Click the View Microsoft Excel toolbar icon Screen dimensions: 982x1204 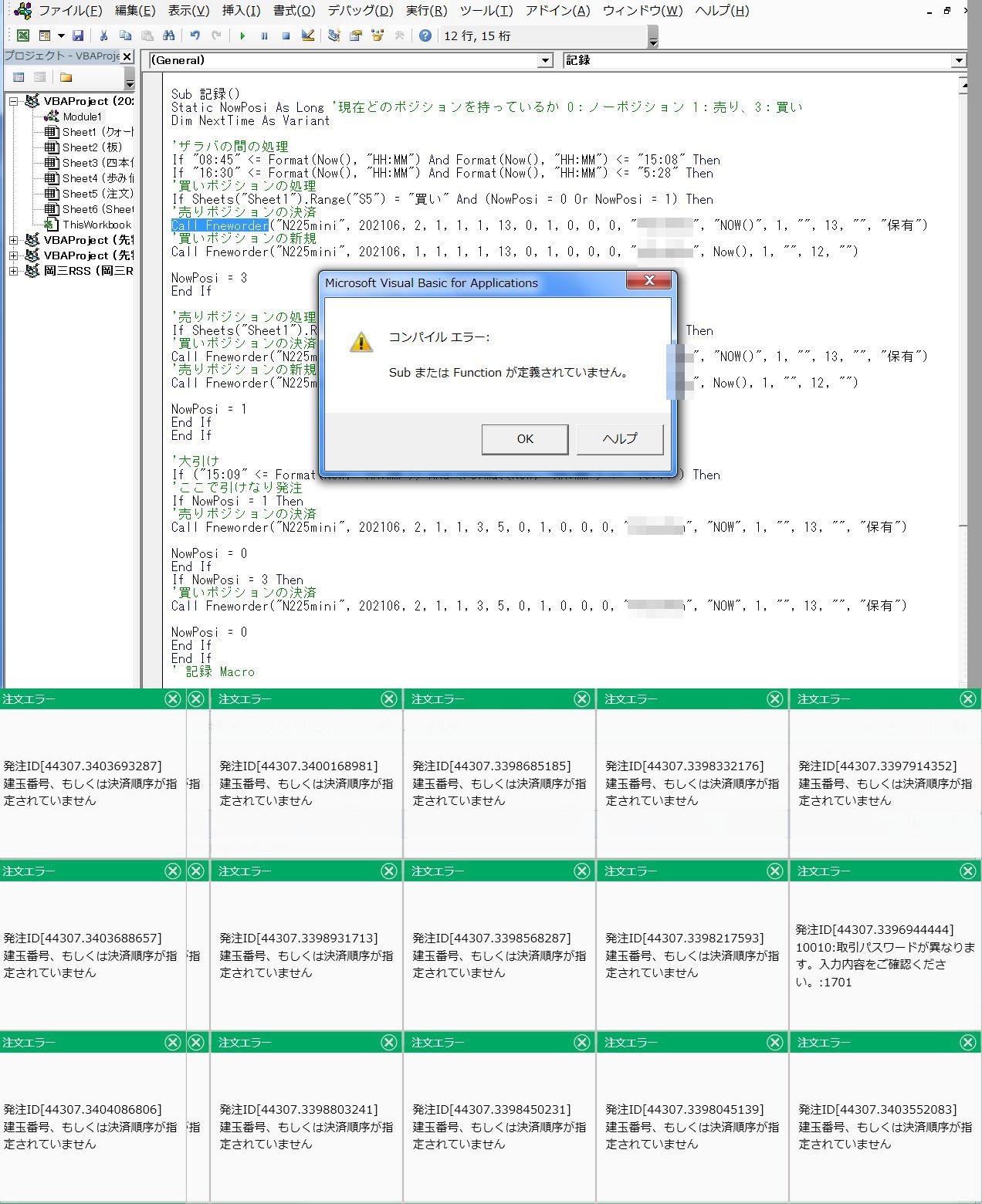pyautogui.click(x=23, y=36)
